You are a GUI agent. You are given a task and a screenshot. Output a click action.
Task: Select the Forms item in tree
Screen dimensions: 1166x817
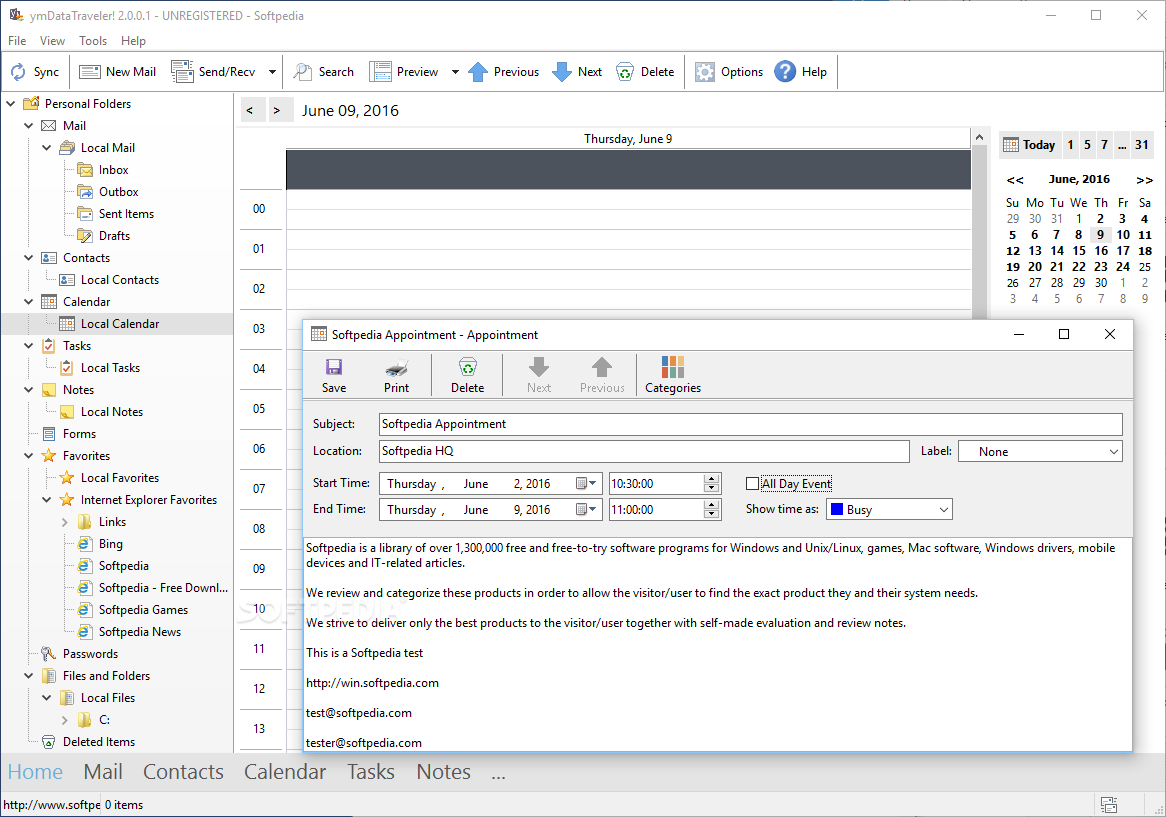pos(79,434)
